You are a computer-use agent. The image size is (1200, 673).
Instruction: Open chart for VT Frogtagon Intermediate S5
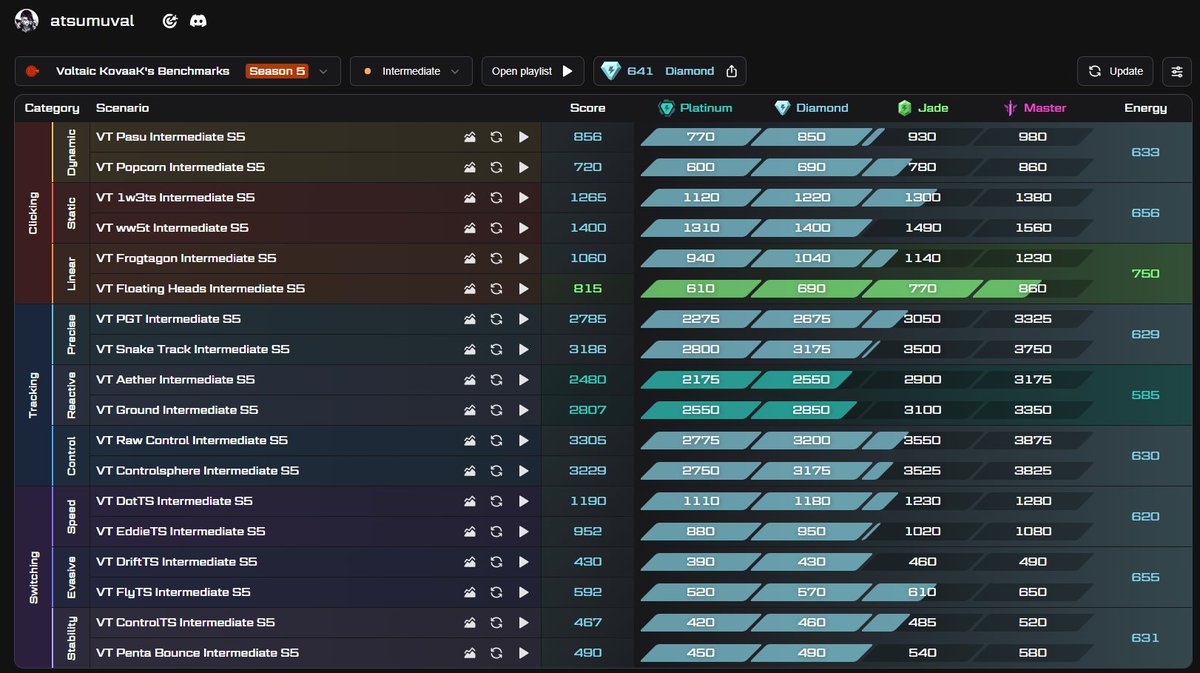(x=470, y=258)
